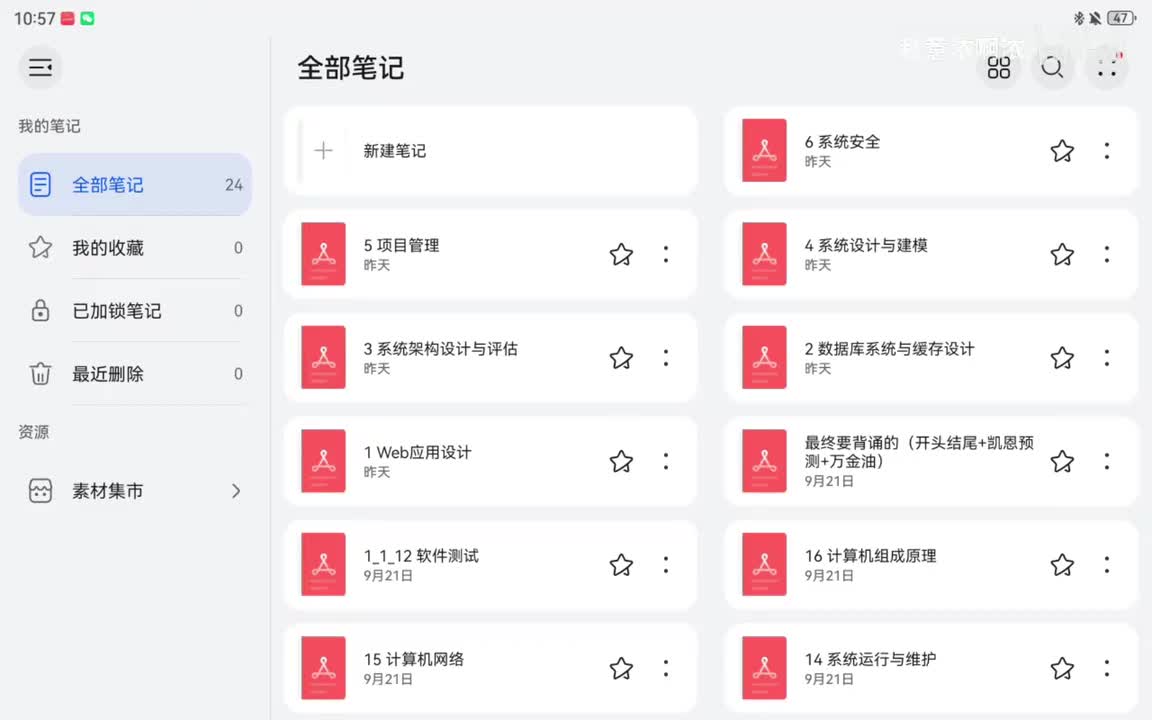Tap PDF icon of 2 数据库系统与缓存设计
1152x720 pixels.
point(764,358)
